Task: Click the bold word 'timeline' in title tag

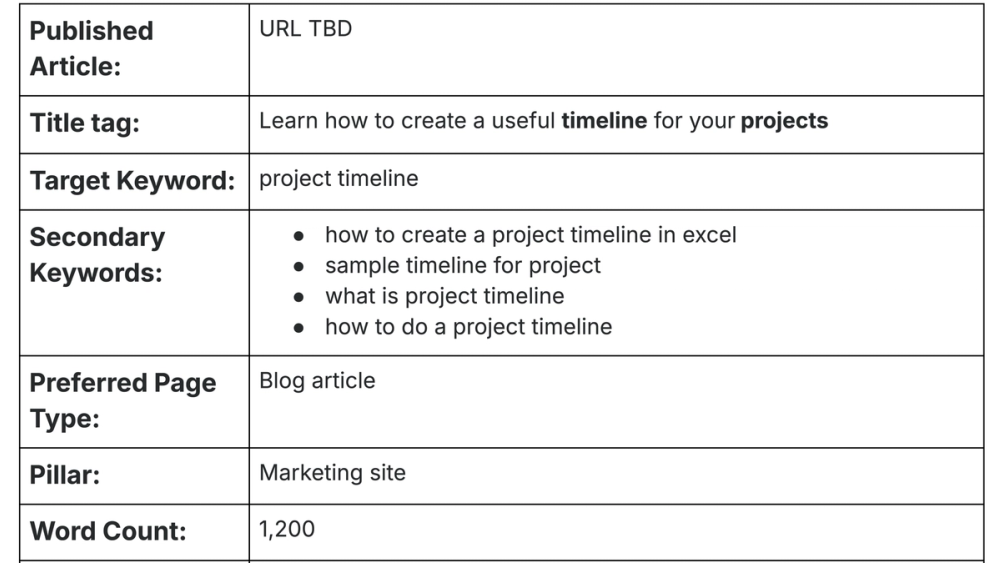Action: click(x=604, y=121)
